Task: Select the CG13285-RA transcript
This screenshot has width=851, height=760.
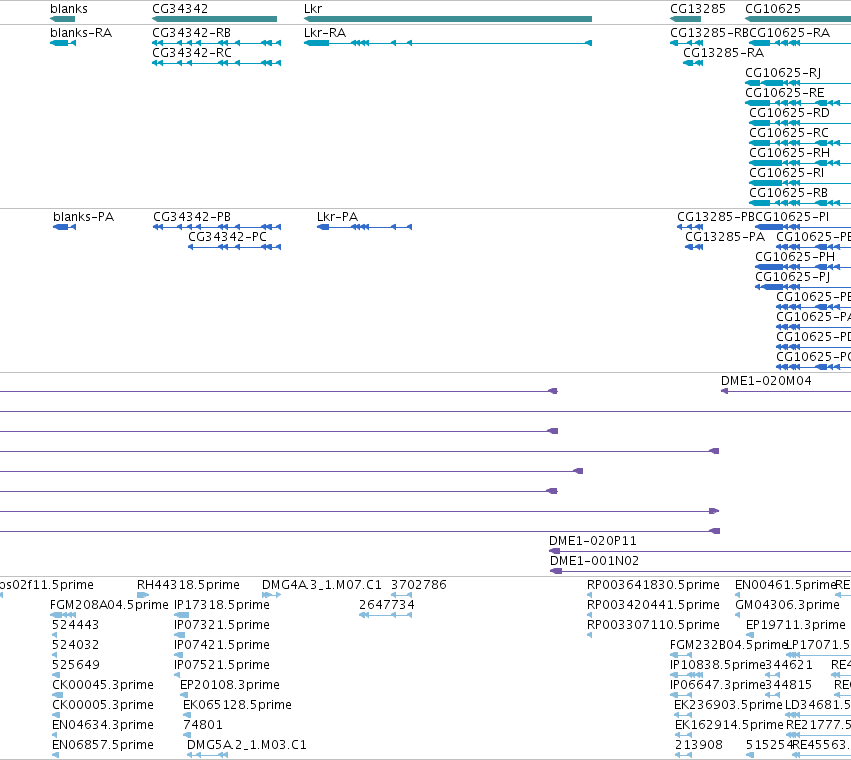Action: (693, 63)
